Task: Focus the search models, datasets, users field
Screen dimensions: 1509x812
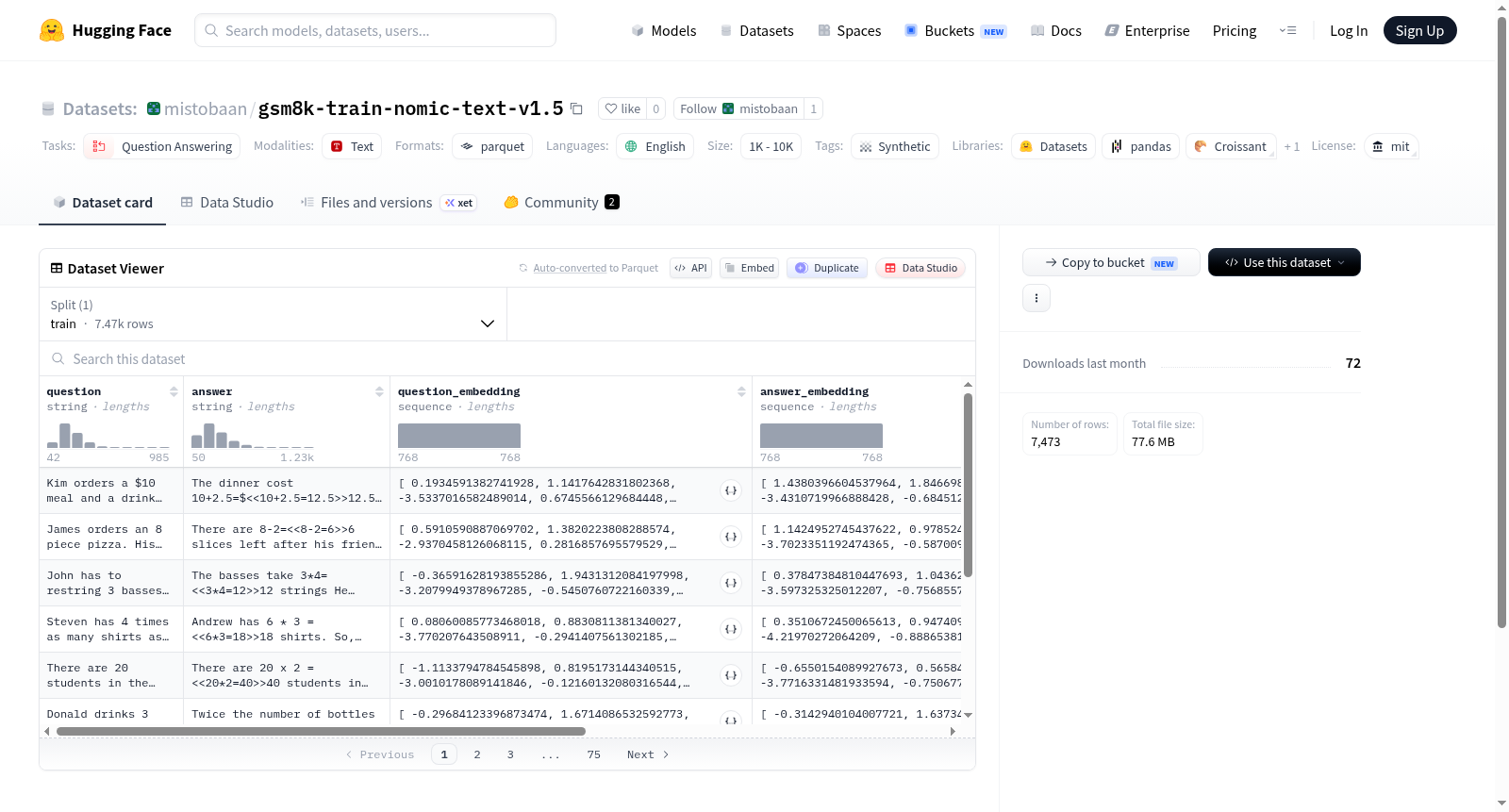Action: (x=375, y=30)
